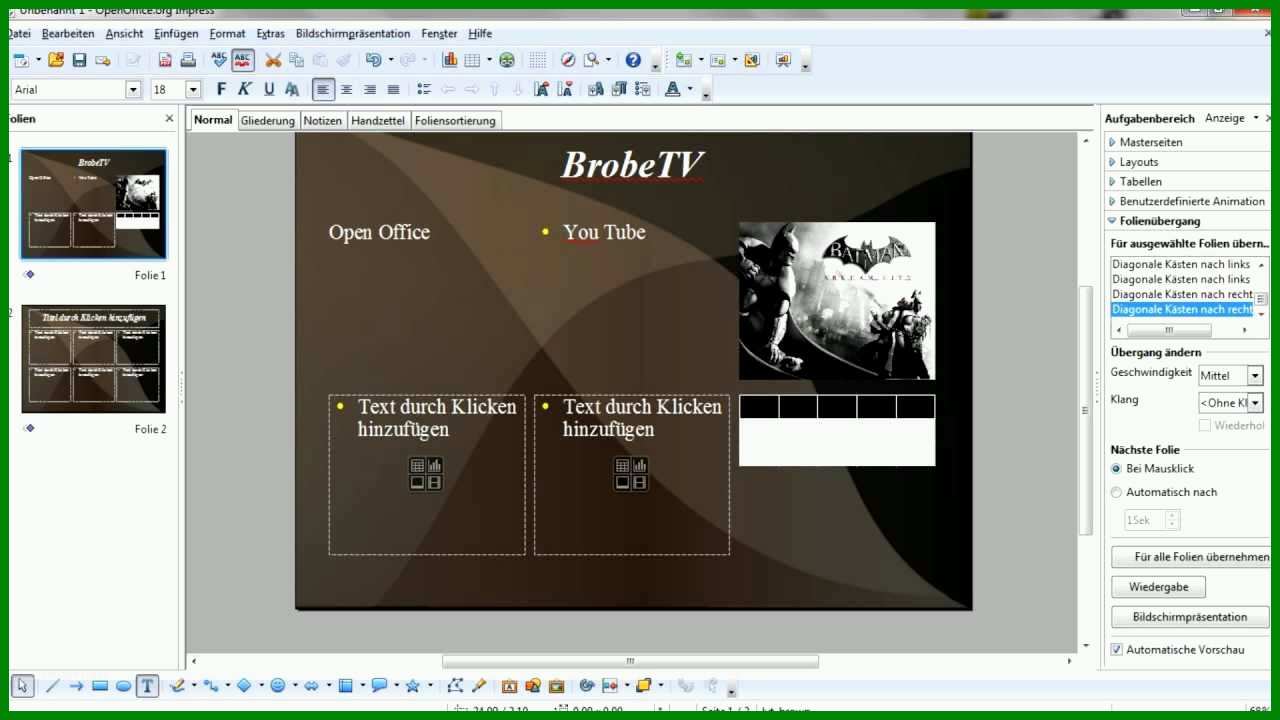This screenshot has height=720, width=1280.
Task: Align text left
Action: tap(323, 89)
